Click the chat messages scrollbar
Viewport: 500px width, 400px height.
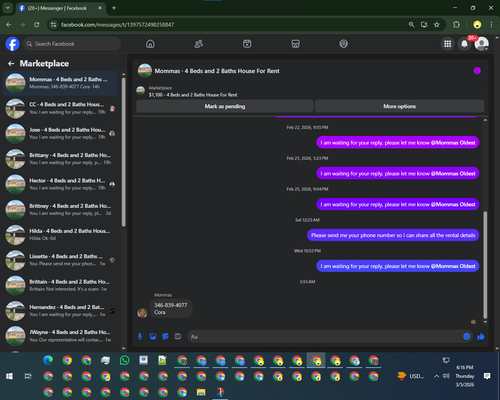(485, 265)
